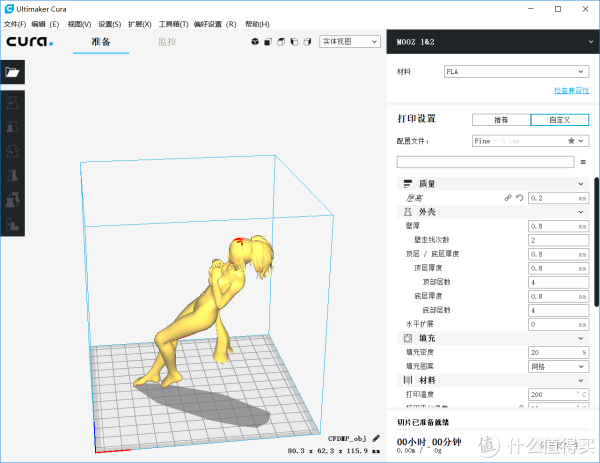600x463 pixels.
Task: Open the 实体视图 view mode dropdown
Action: pyautogui.click(x=350, y=42)
